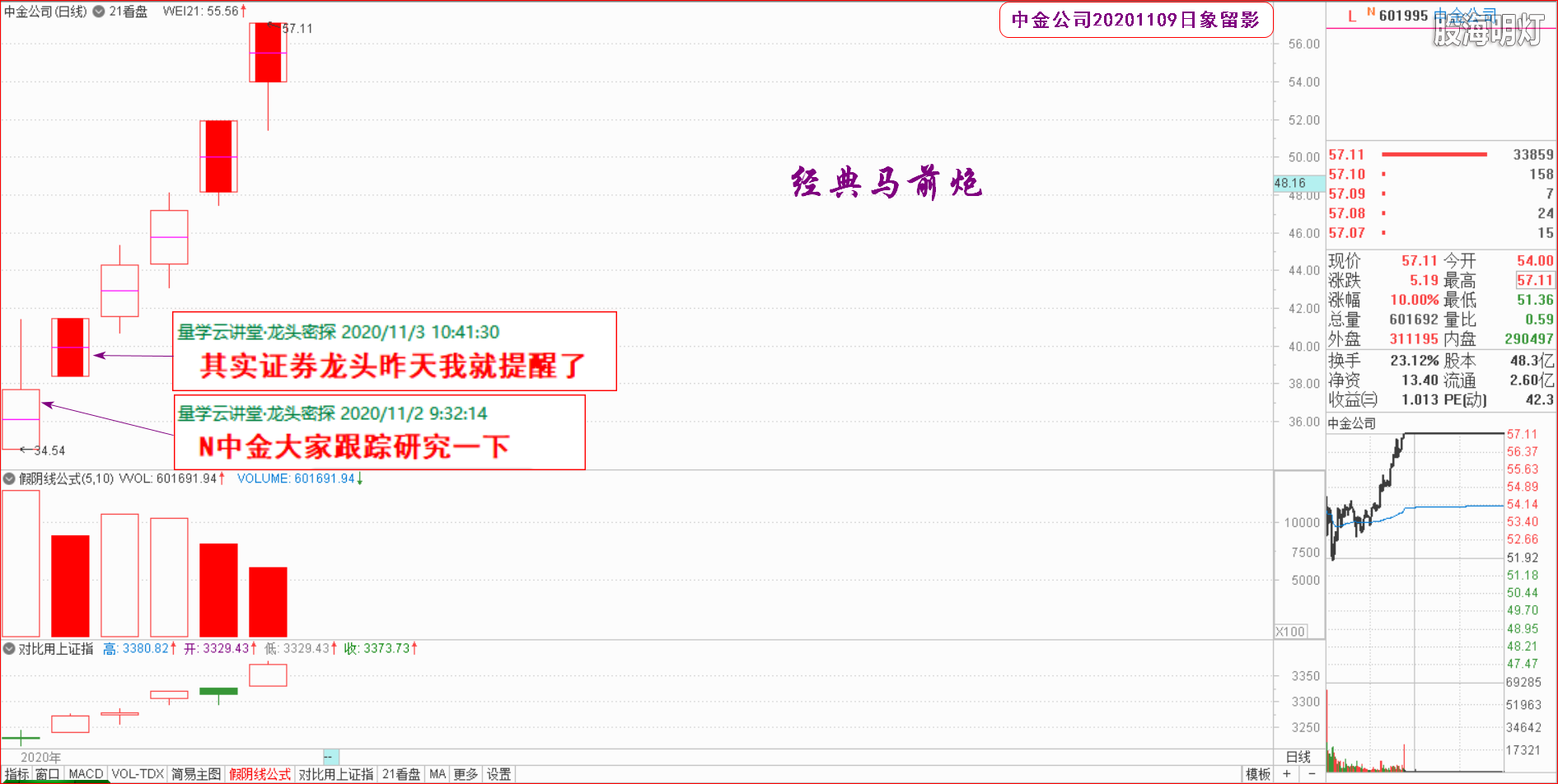Screen dimensions: 1558x784
Task: Open the 指标 tab
Action: pyautogui.click(x=16, y=774)
